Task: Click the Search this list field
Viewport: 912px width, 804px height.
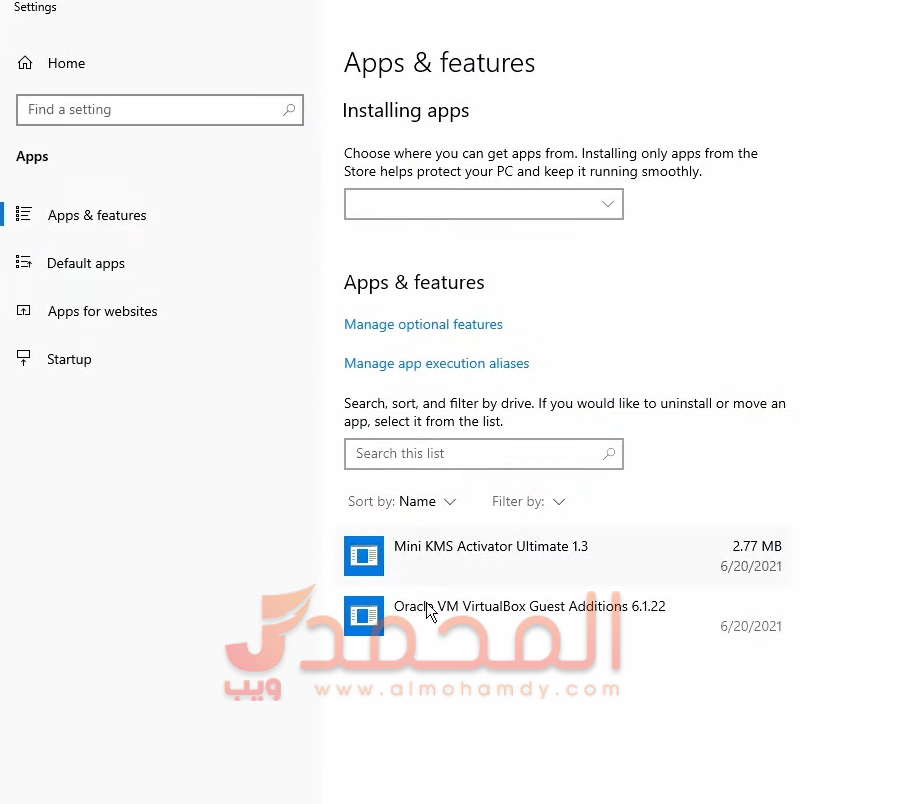Action: click(483, 454)
